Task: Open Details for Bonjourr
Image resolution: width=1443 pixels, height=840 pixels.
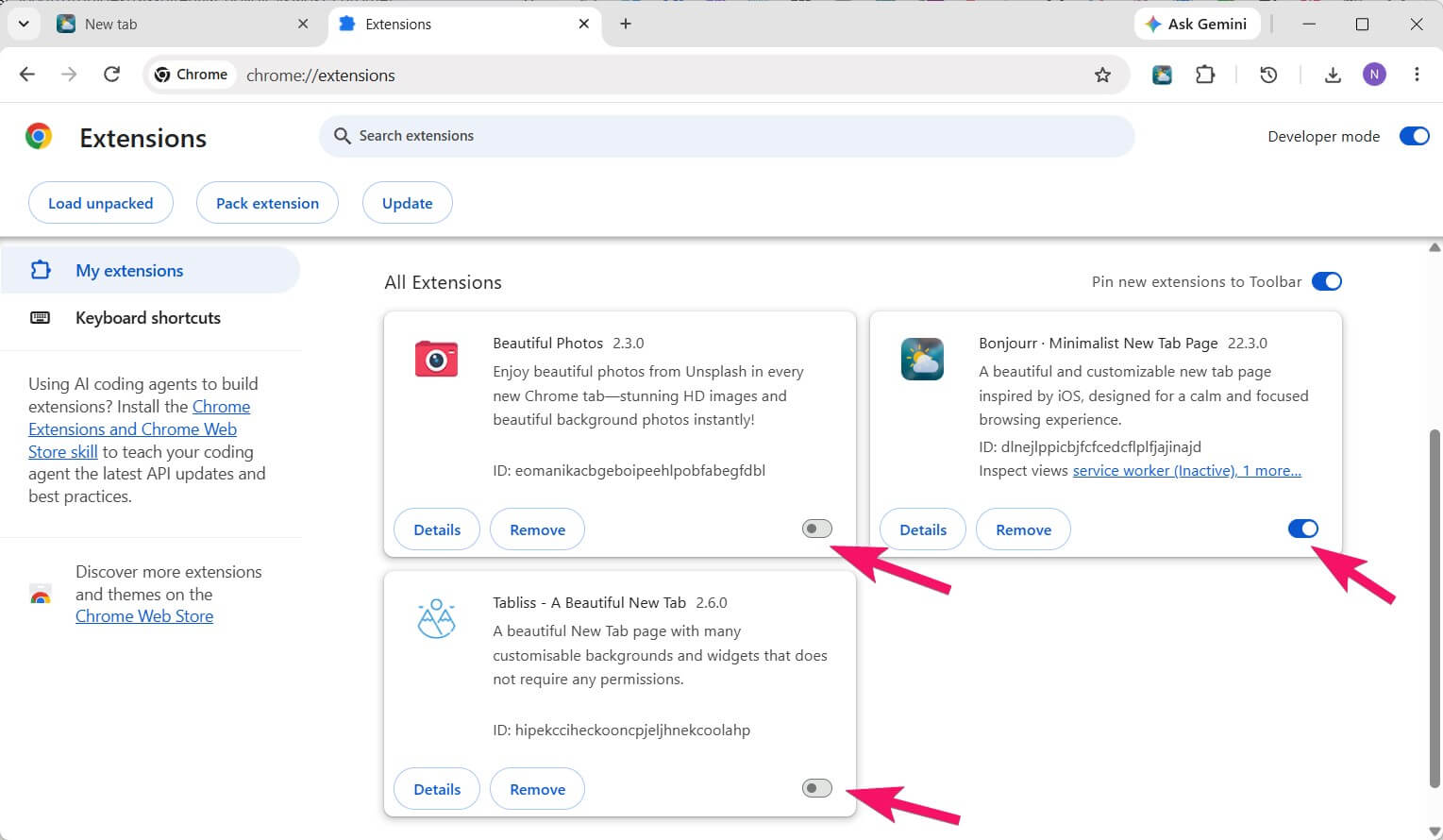Action: click(923, 529)
